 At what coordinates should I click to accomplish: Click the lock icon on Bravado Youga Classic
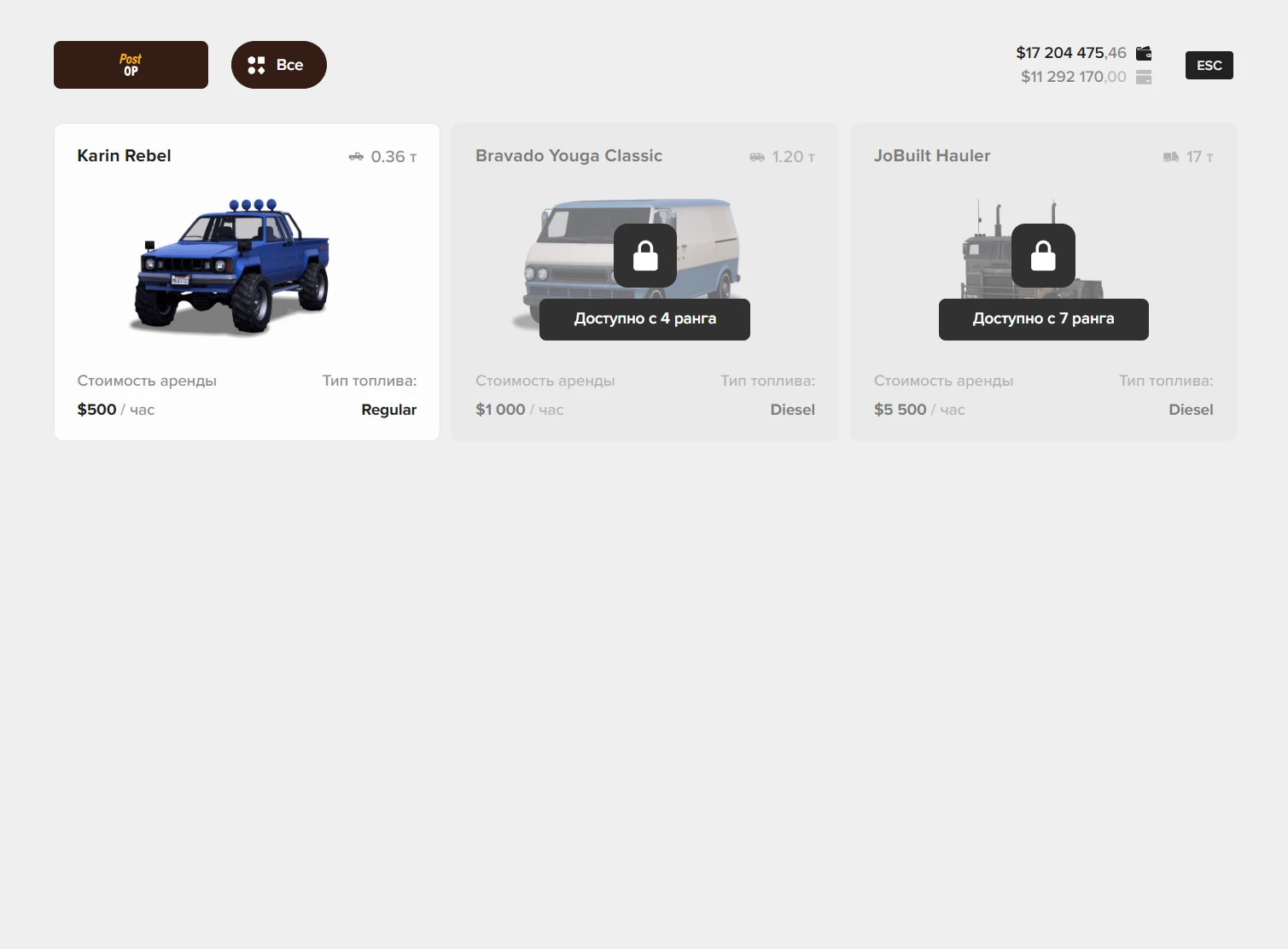coord(645,256)
